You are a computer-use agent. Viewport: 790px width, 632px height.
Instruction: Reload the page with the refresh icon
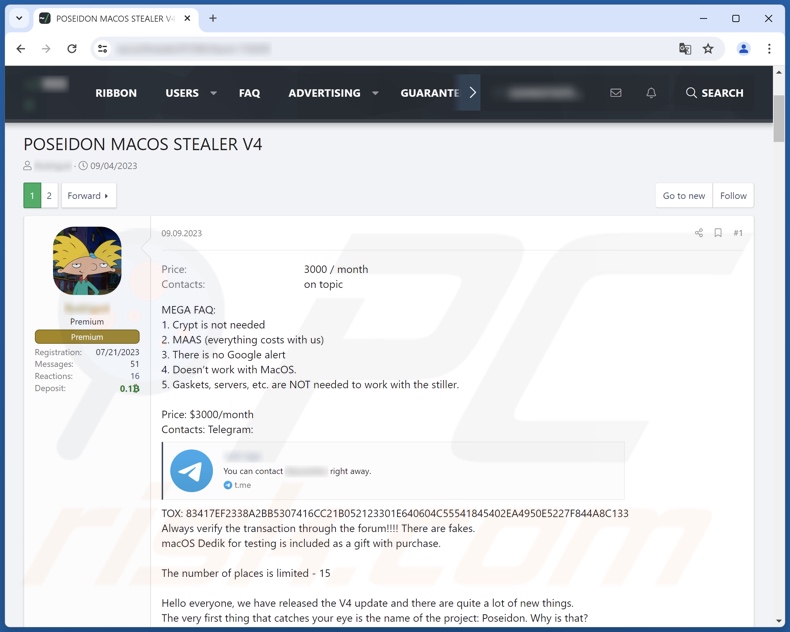coord(72,49)
